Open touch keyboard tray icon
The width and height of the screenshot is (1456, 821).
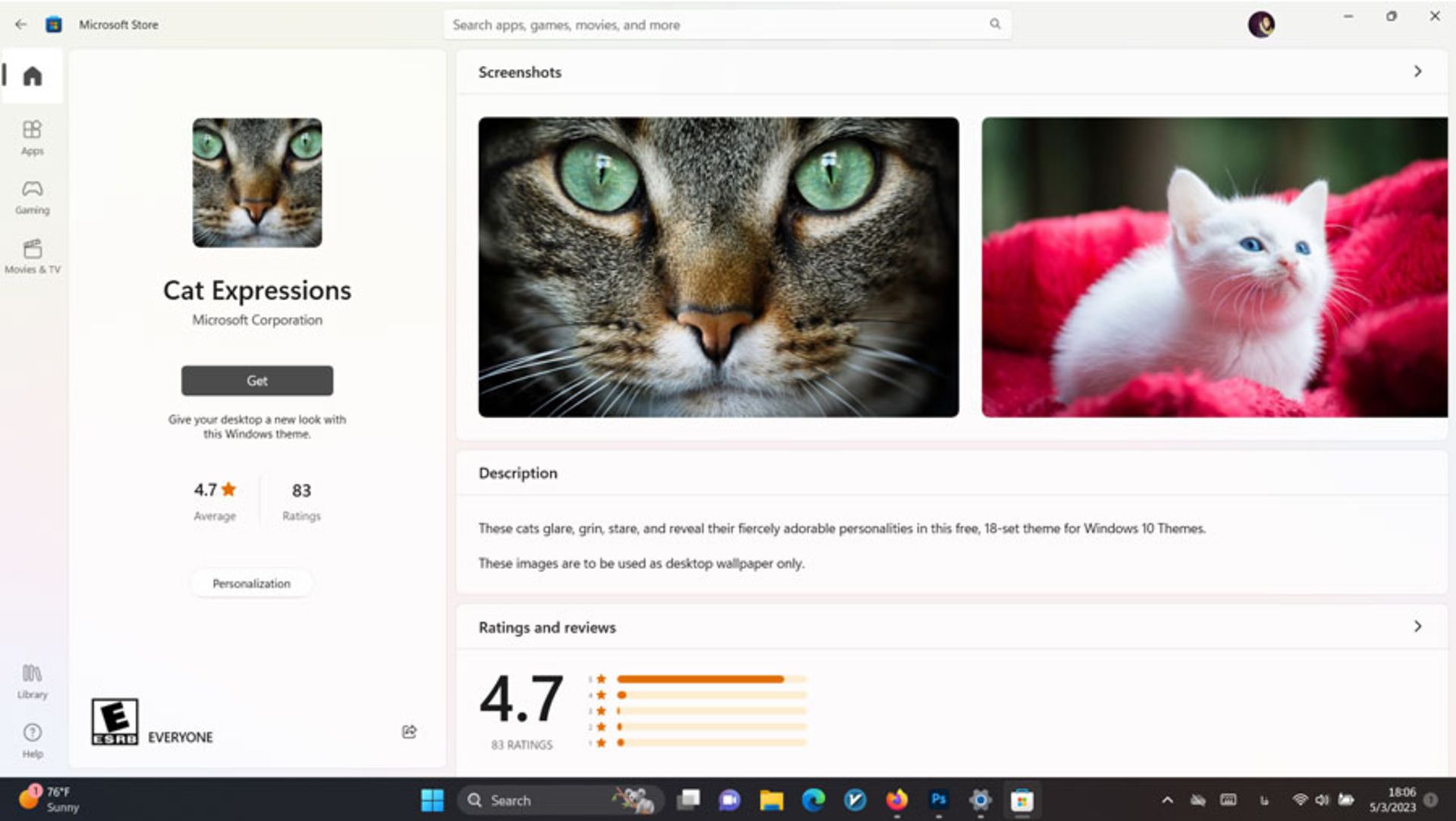1228,800
